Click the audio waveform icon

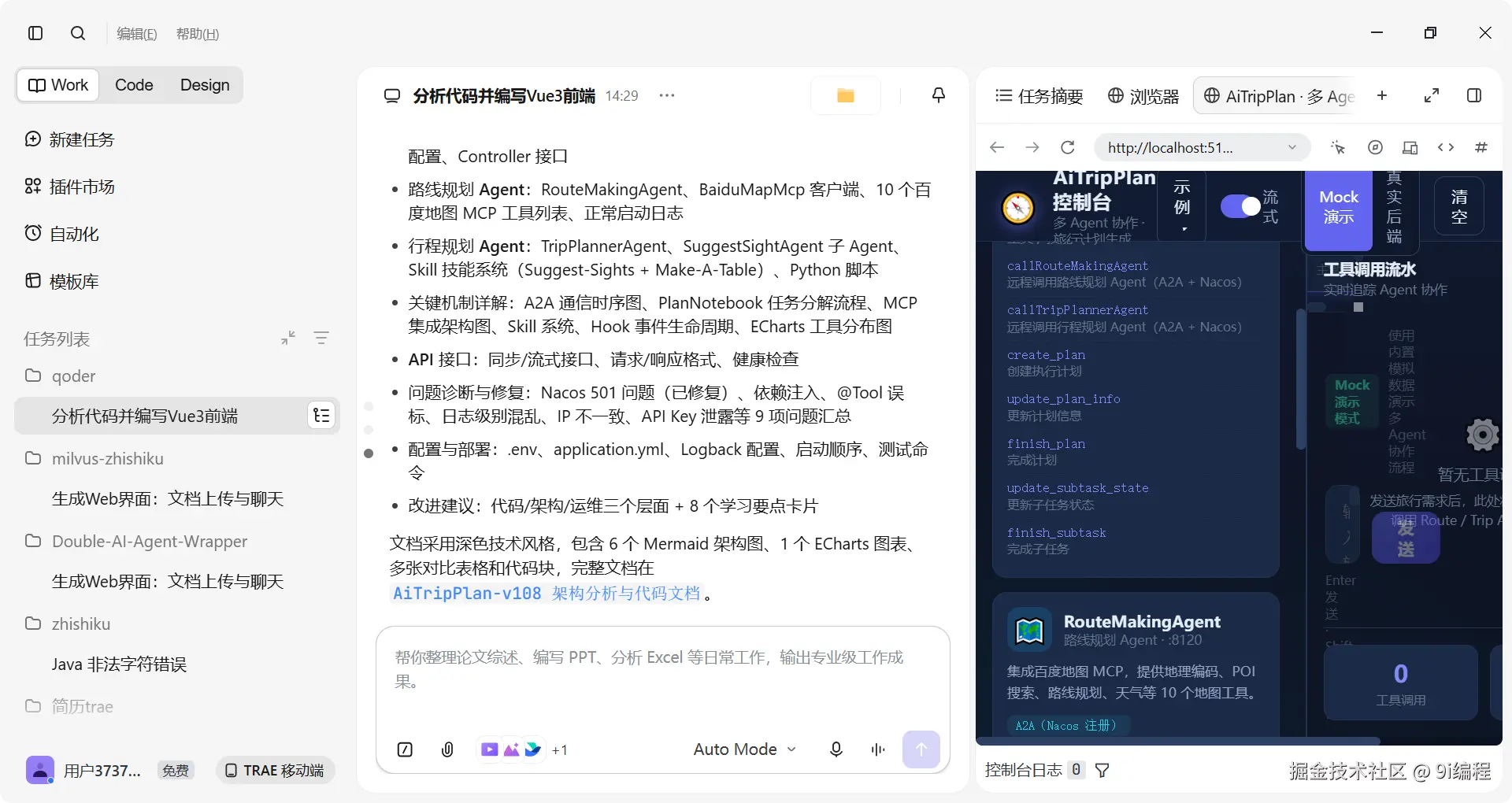click(x=878, y=749)
